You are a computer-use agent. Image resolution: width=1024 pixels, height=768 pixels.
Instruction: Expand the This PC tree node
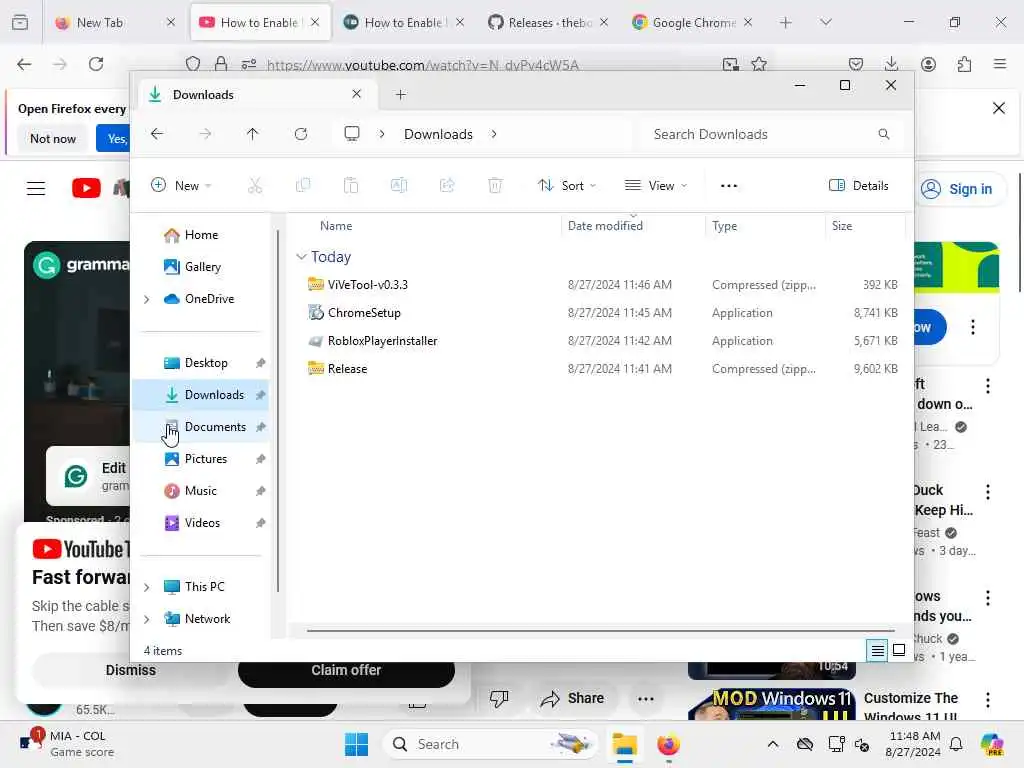(147, 587)
